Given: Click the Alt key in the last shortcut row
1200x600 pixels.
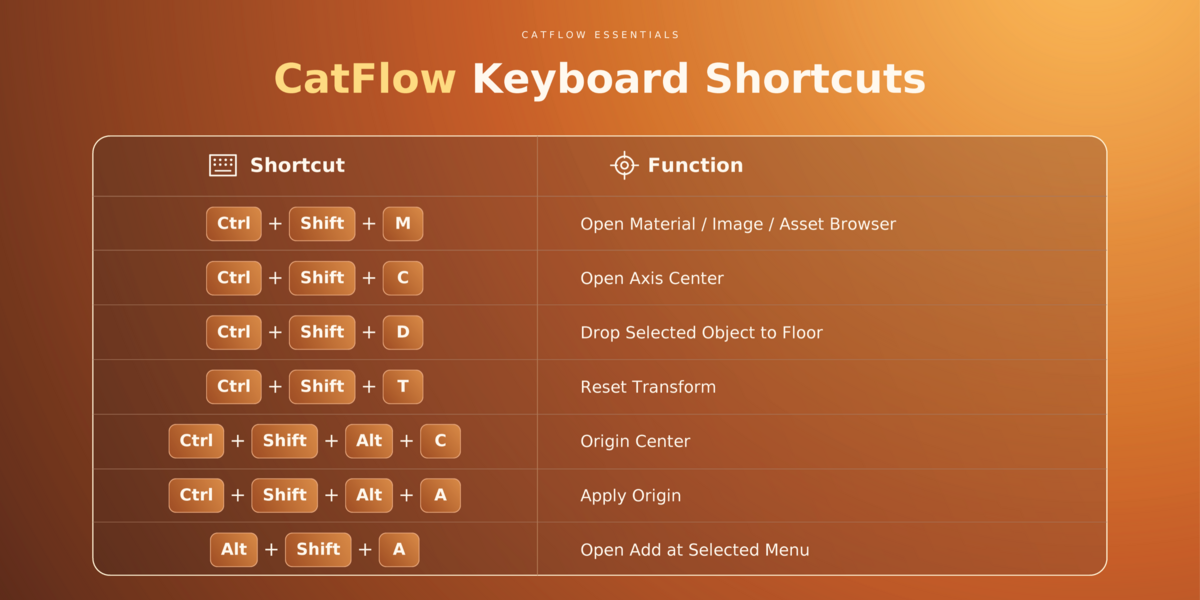Looking at the screenshot, I should [x=234, y=549].
